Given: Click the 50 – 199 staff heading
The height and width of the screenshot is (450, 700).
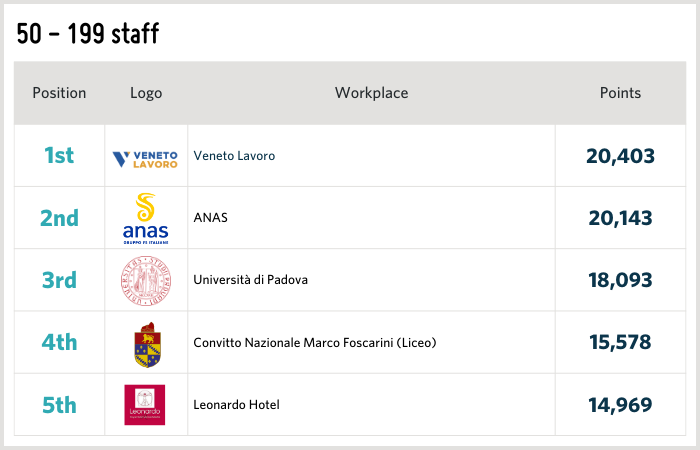Looking at the screenshot, I should (x=88, y=35).
